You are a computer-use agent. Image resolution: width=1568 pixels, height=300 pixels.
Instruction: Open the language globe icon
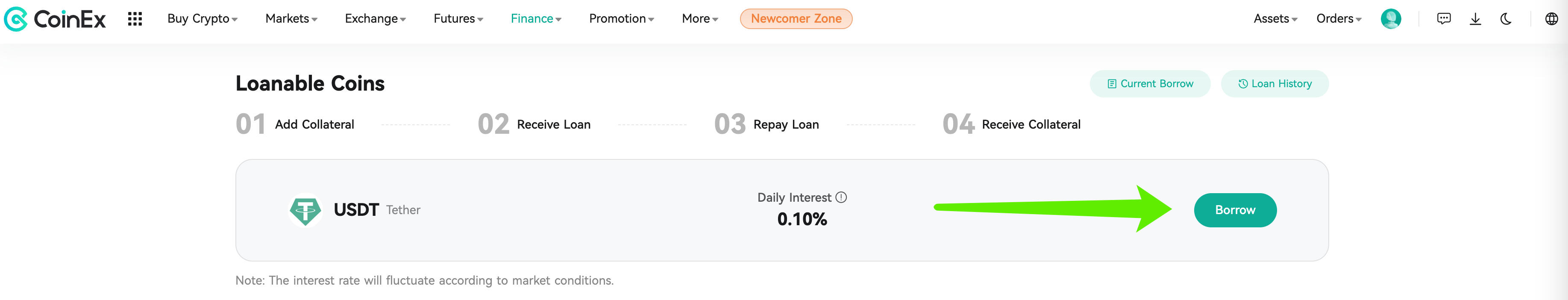(x=1552, y=19)
